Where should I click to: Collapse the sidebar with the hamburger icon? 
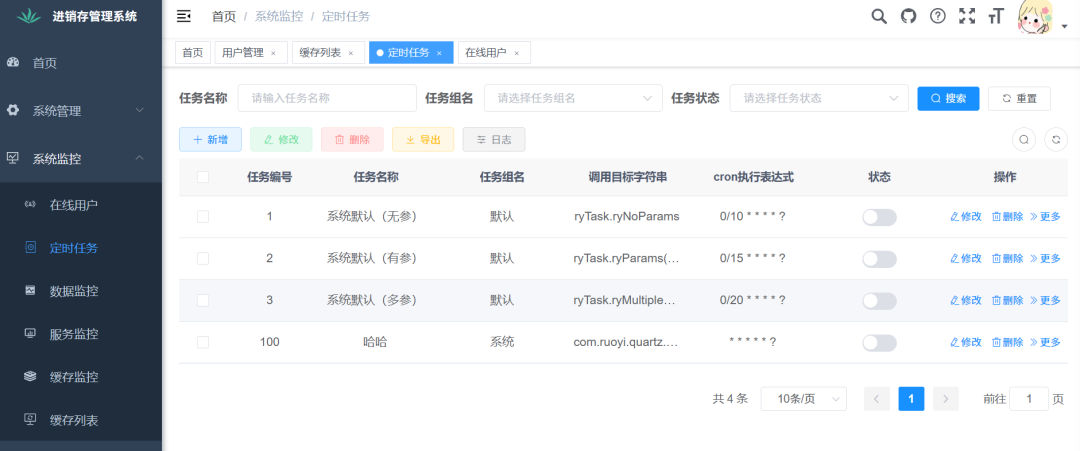tap(183, 17)
